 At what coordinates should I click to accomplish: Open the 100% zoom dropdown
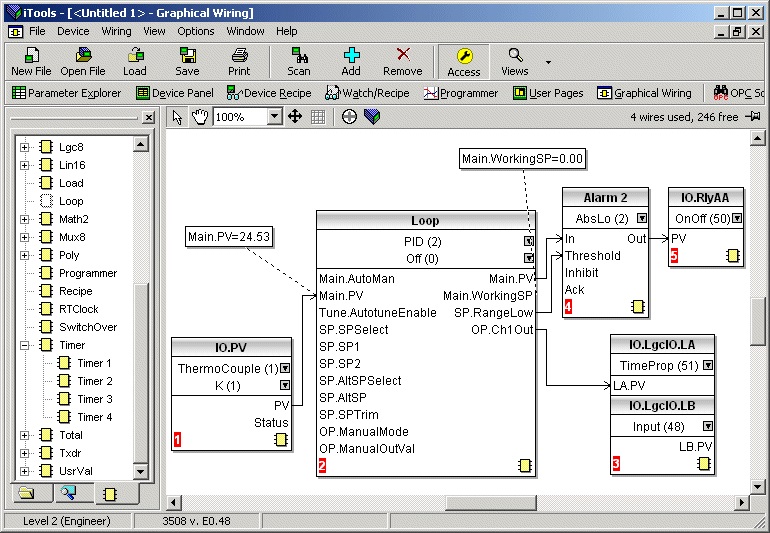tap(275, 117)
